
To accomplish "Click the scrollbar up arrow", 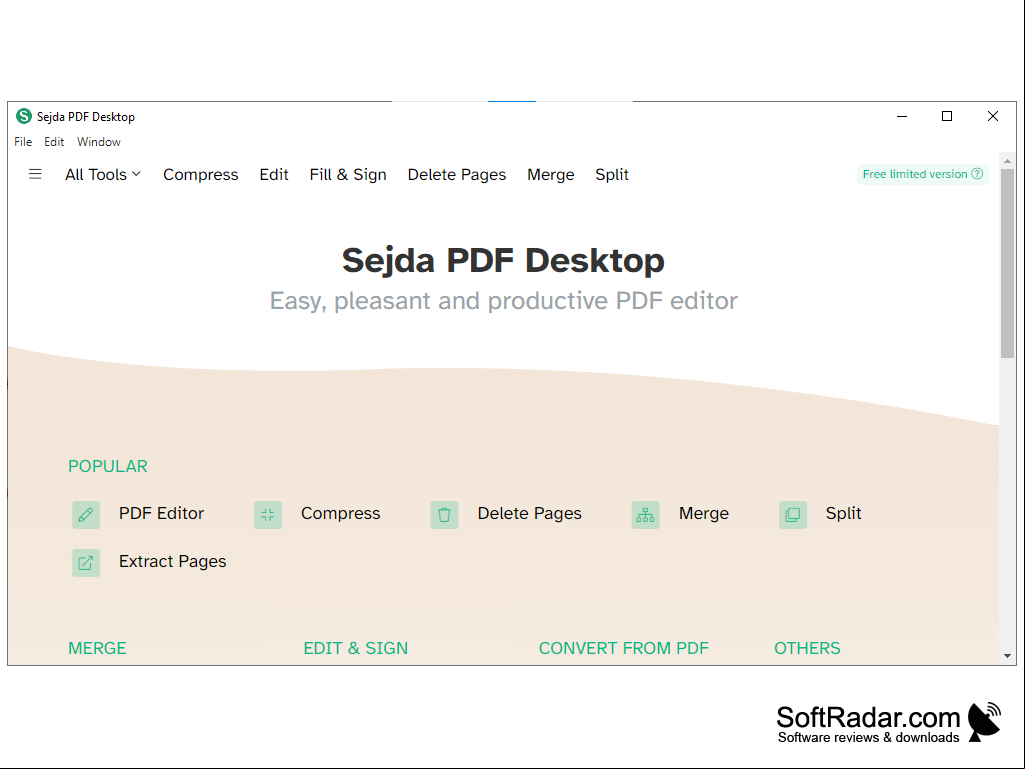I will pos(1007,161).
